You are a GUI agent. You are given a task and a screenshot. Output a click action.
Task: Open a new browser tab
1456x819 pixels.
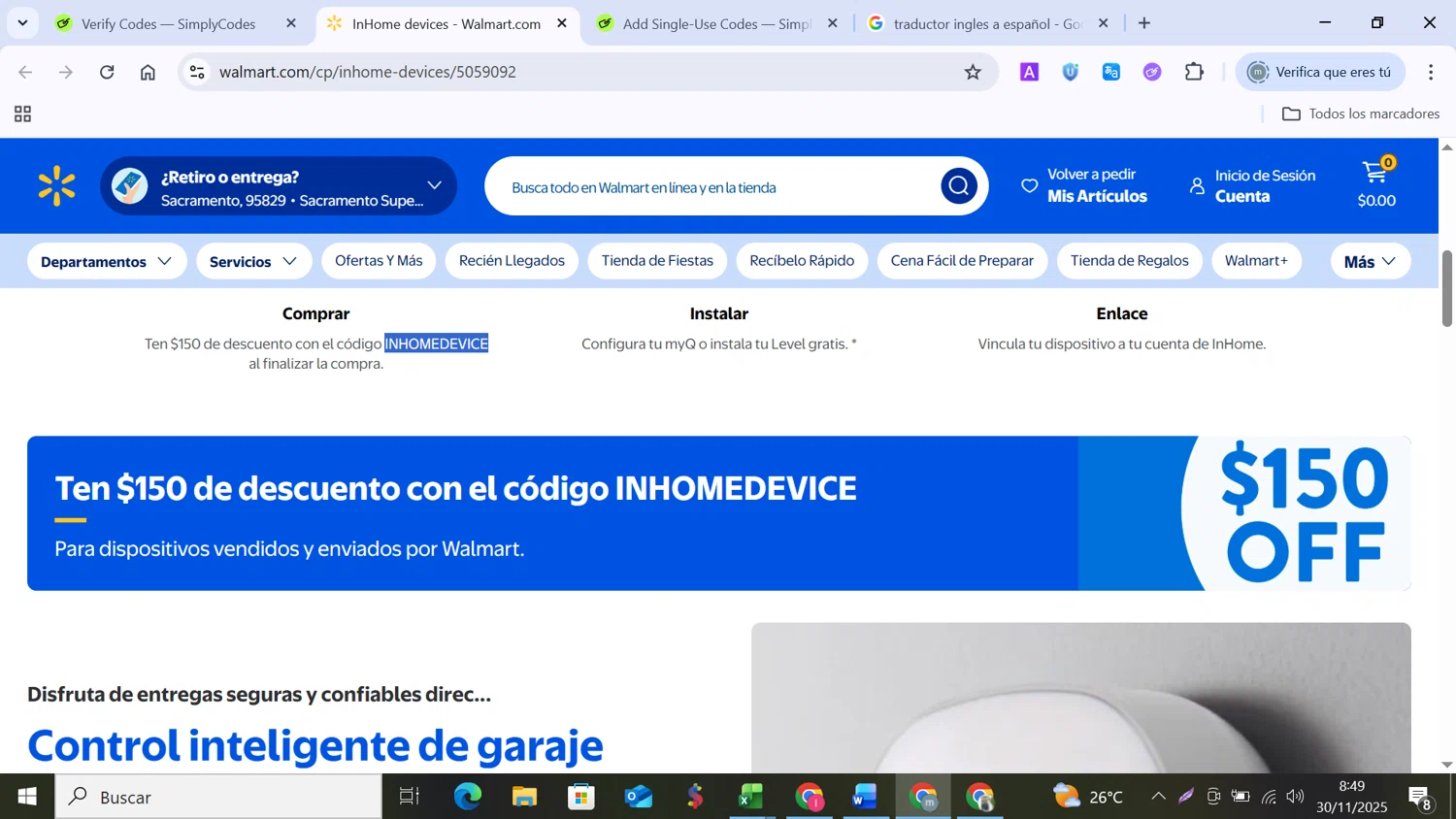(x=1144, y=23)
